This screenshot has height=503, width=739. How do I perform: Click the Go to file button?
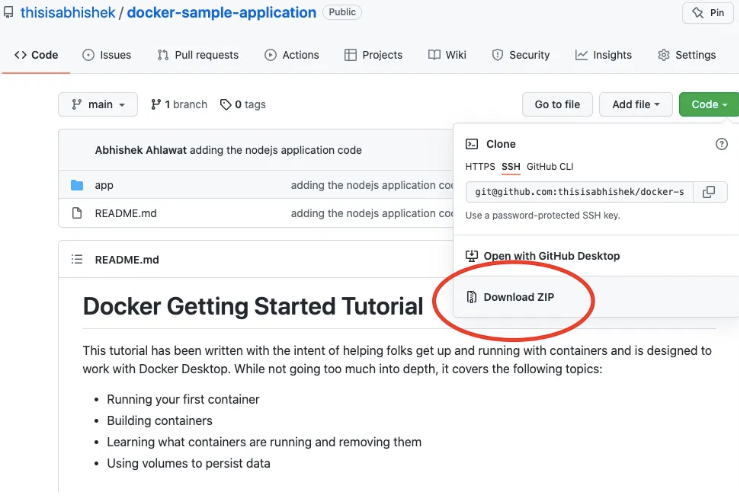pos(557,104)
